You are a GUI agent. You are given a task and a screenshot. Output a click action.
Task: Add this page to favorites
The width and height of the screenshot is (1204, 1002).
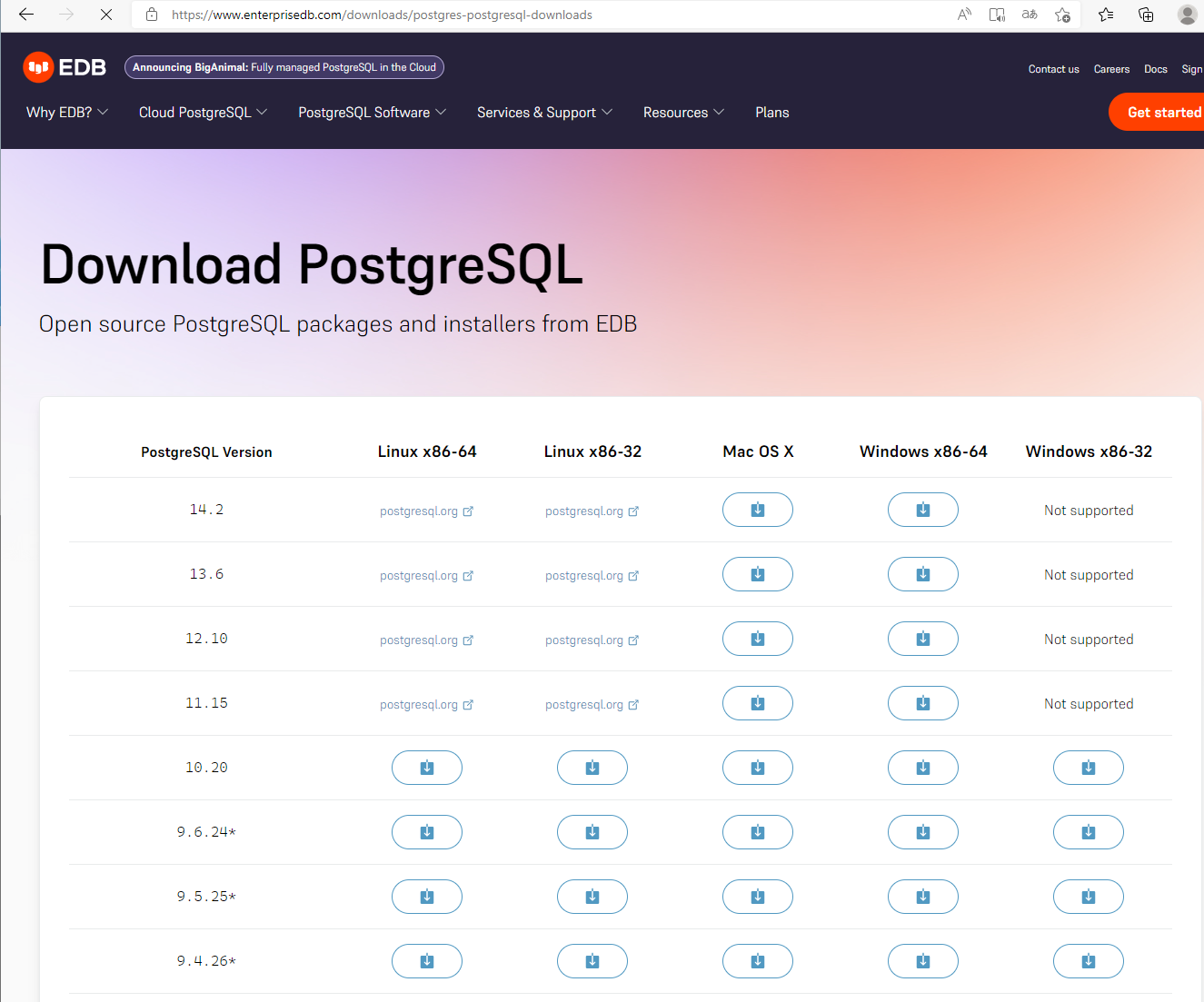(x=1062, y=15)
